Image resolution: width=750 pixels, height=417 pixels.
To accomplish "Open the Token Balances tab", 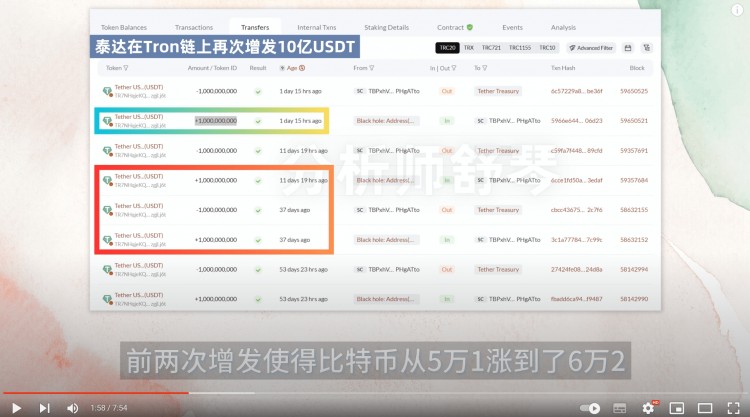I will pos(124,27).
